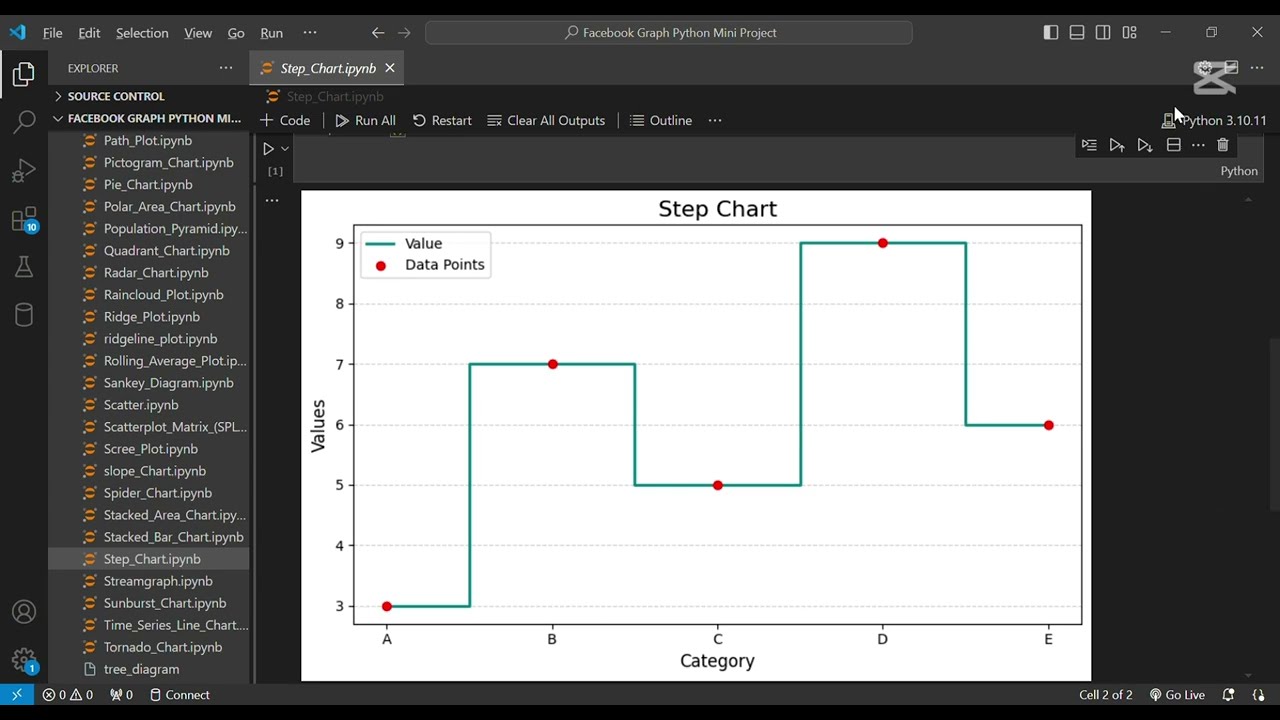Image resolution: width=1280 pixels, height=720 pixels.
Task: Run by line in cell toolbar
Action: [1089, 145]
